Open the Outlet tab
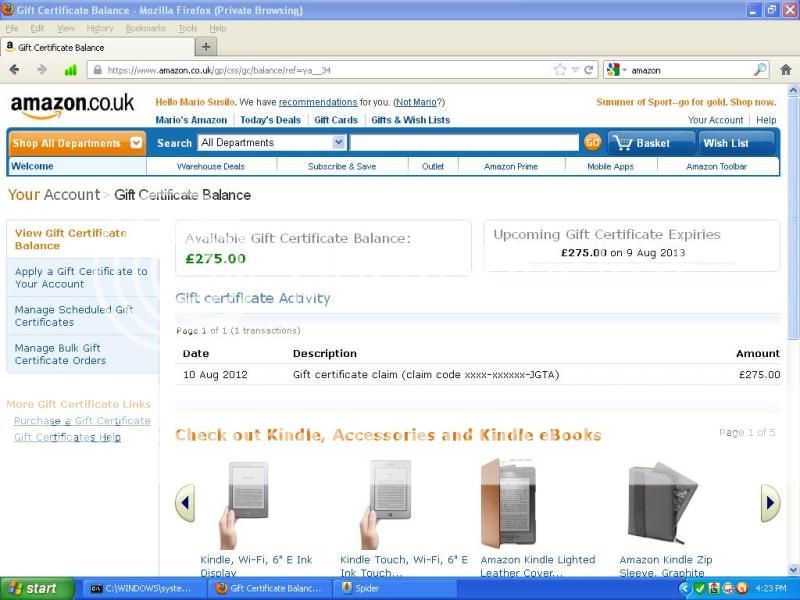Screen dimensions: 800x600 433,166
